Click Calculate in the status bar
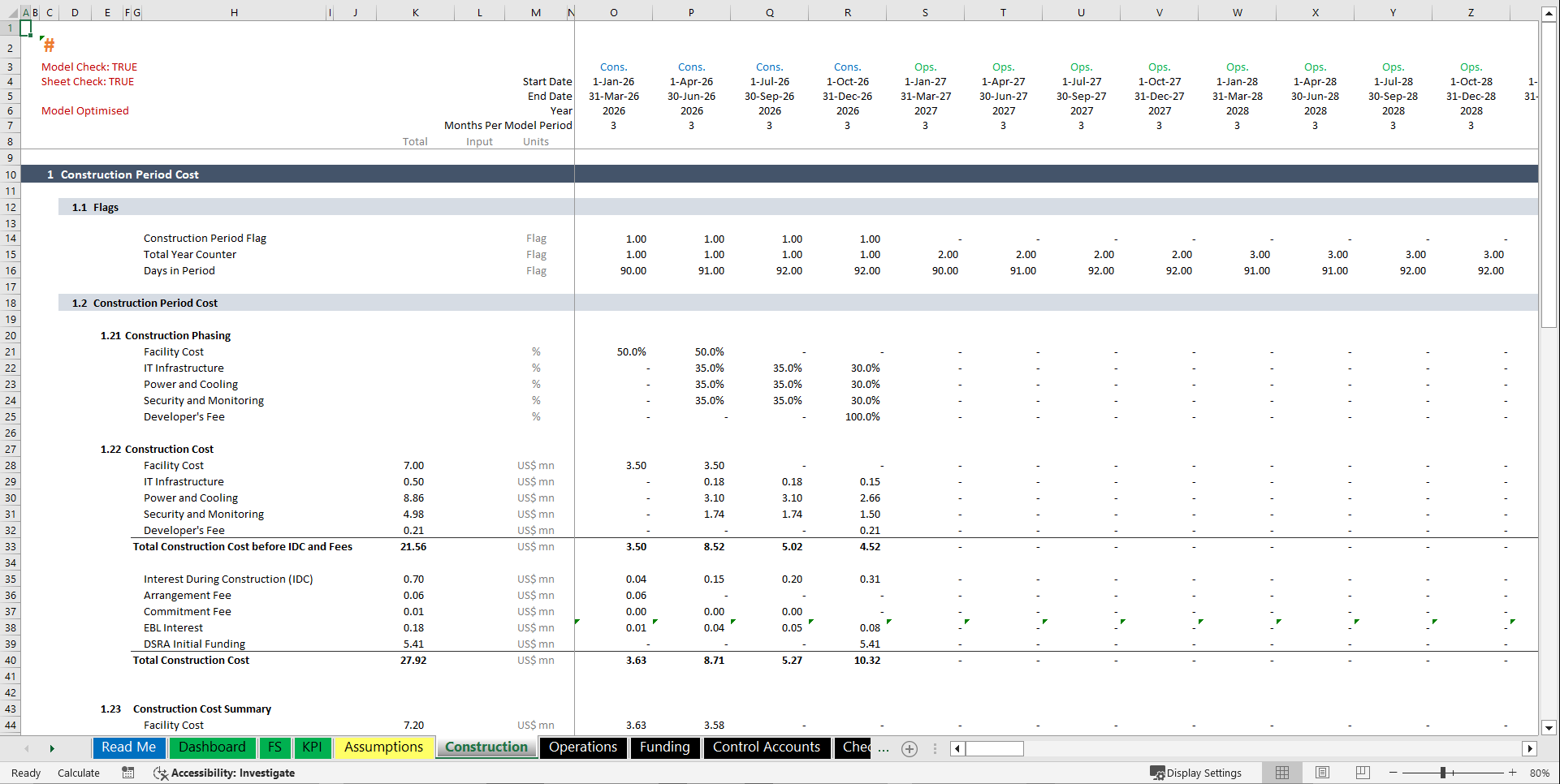The width and height of the screenshot is (1560, 784). [x=78, y=773]
